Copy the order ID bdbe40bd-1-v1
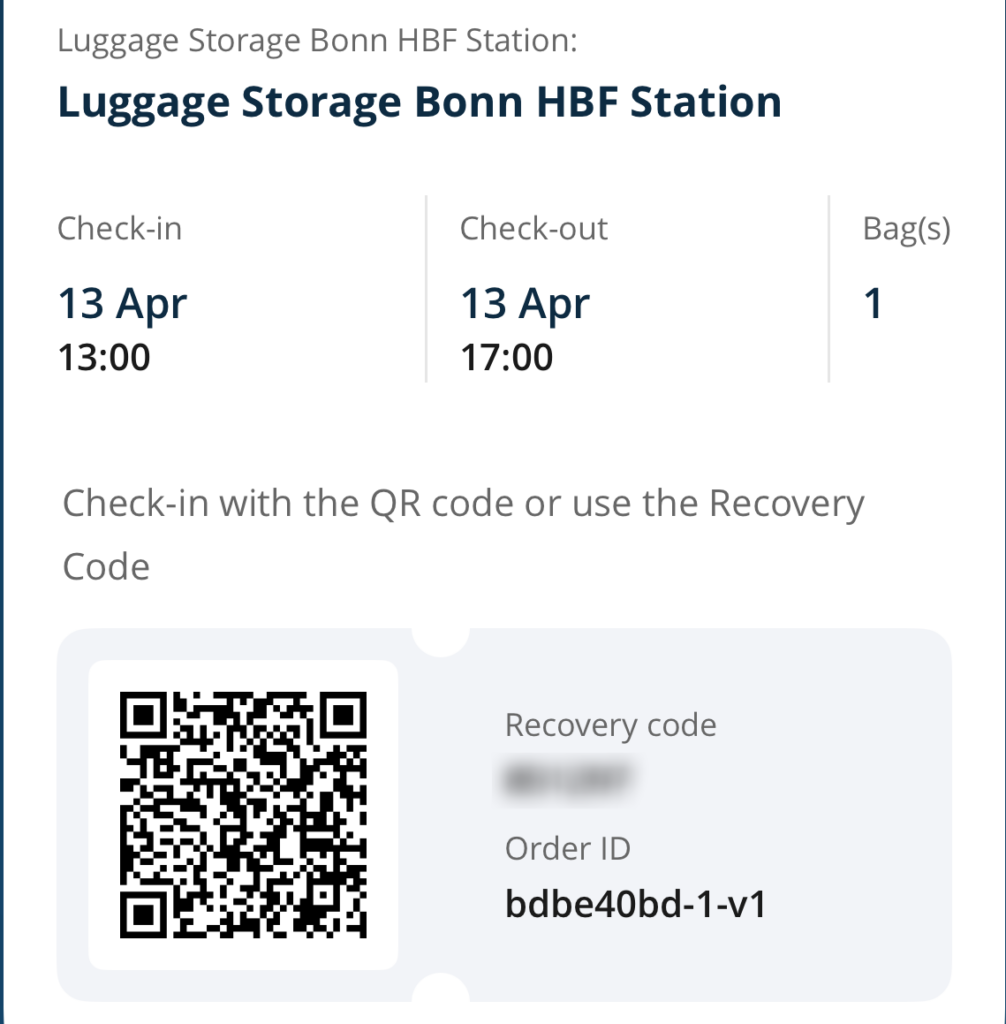1006x1024 pixels. [x=636, y=905]
